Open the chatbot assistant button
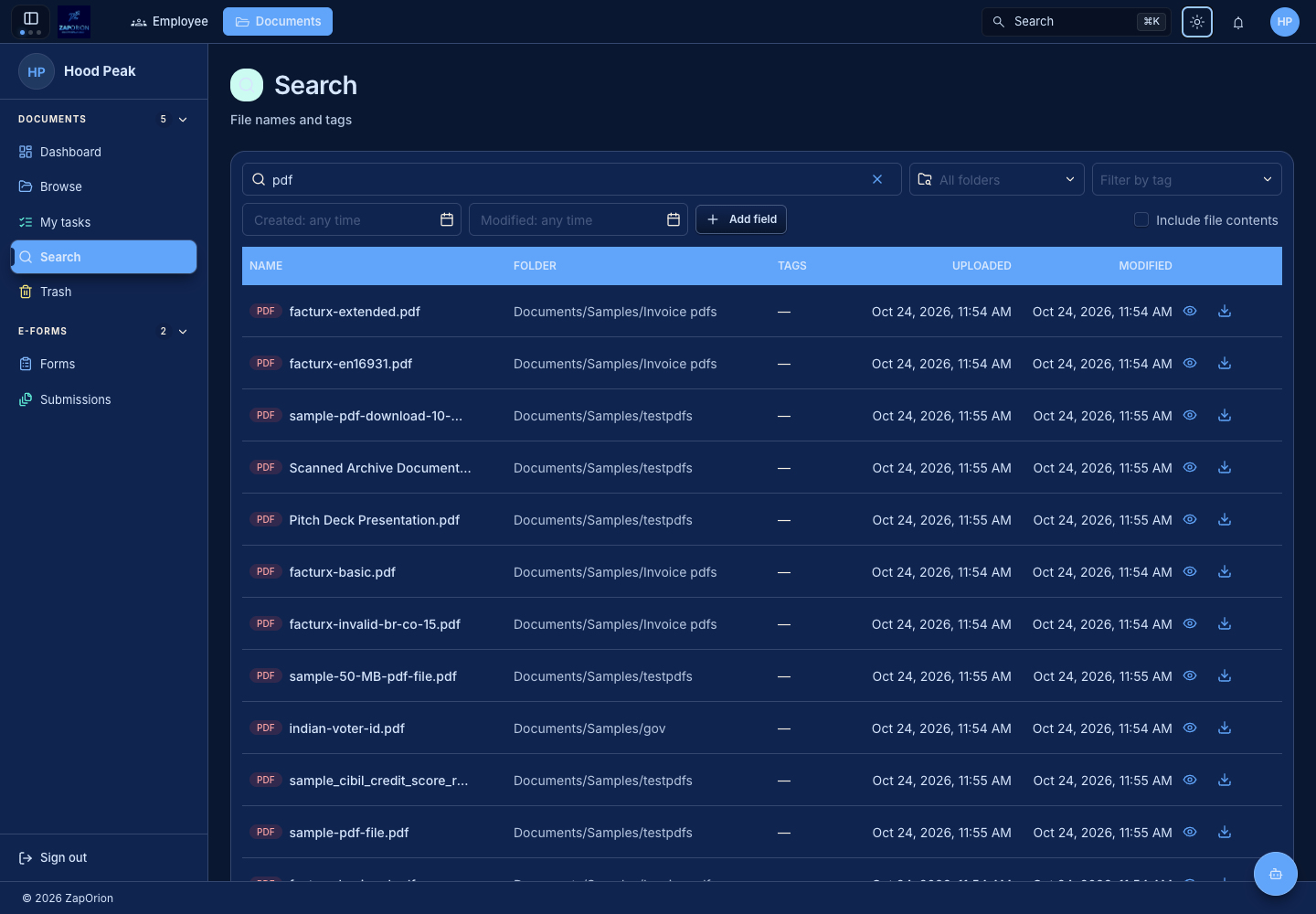Screen dimensions: 1316x914 point(1276,874)
